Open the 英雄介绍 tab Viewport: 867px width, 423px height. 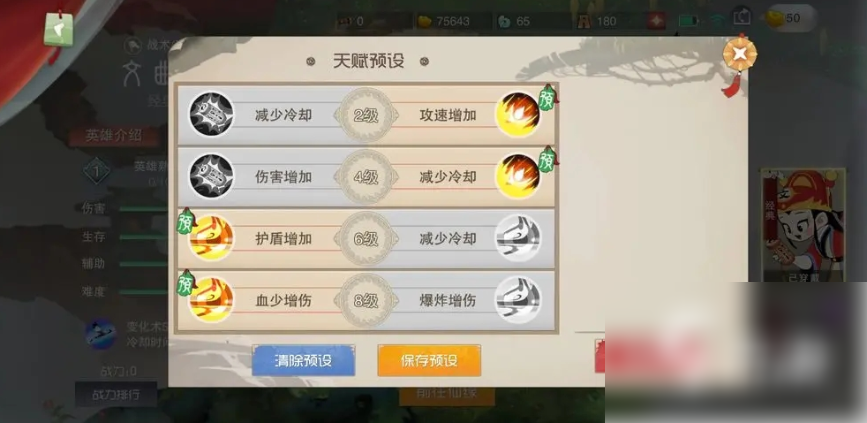113,135
